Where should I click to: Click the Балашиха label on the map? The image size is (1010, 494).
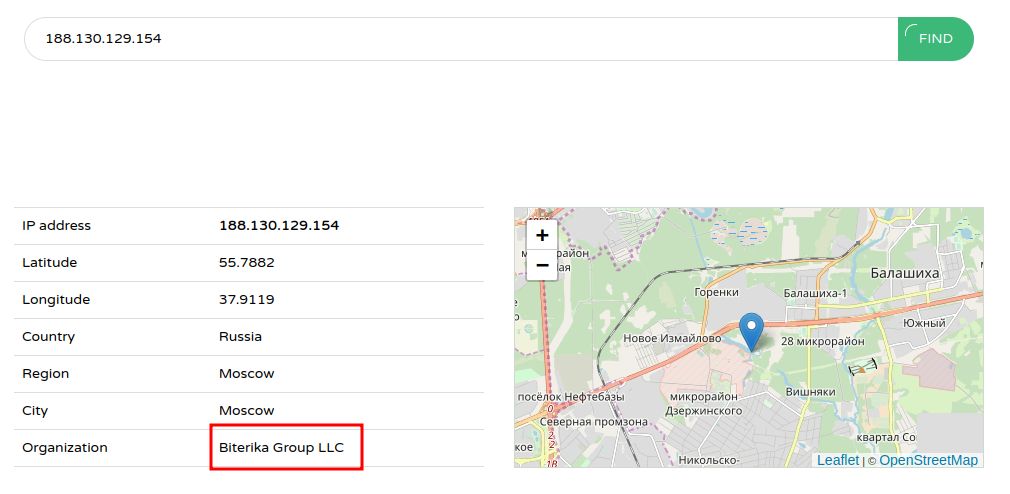click(x=904, y=273)
